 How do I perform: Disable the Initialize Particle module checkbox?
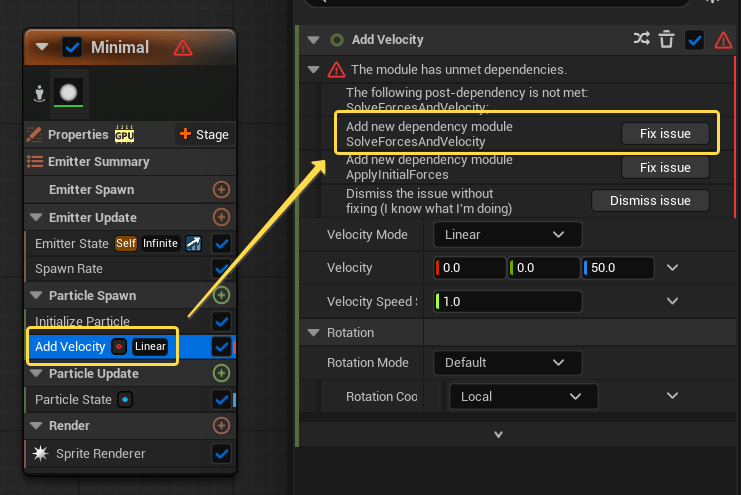coord(221,321)
